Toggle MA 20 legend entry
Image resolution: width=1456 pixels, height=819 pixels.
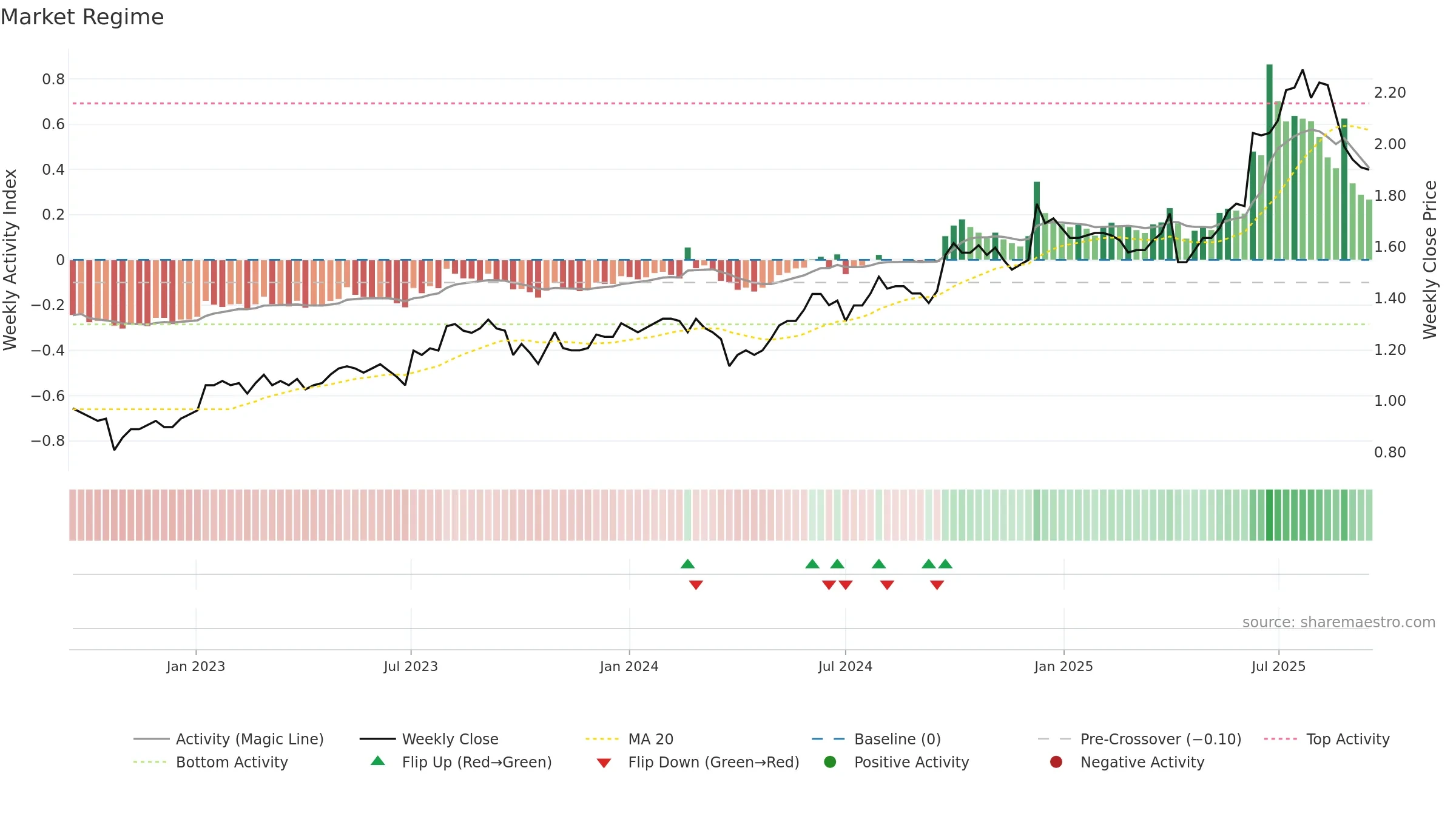[629, 739]
